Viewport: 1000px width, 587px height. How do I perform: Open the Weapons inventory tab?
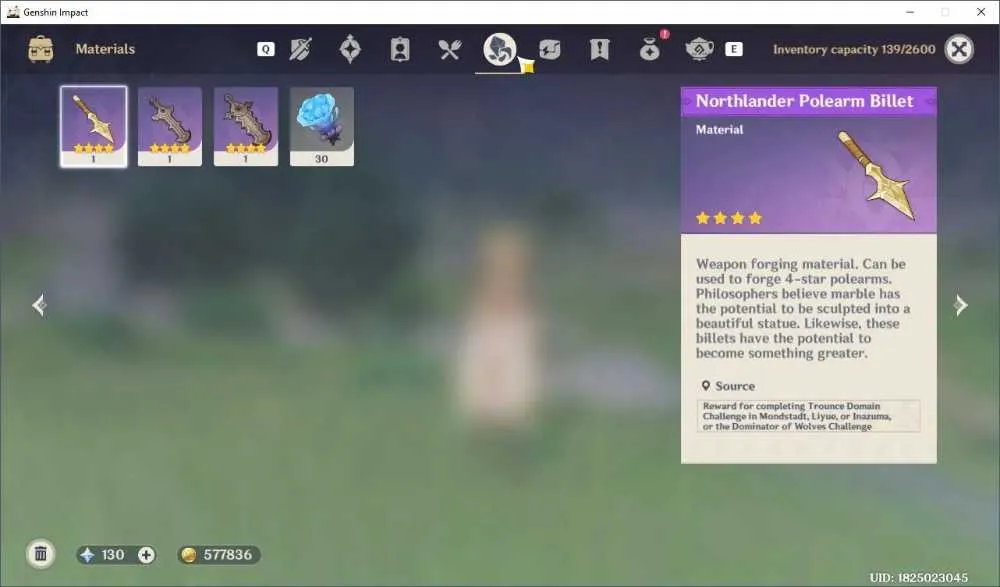tap(300, 49)
